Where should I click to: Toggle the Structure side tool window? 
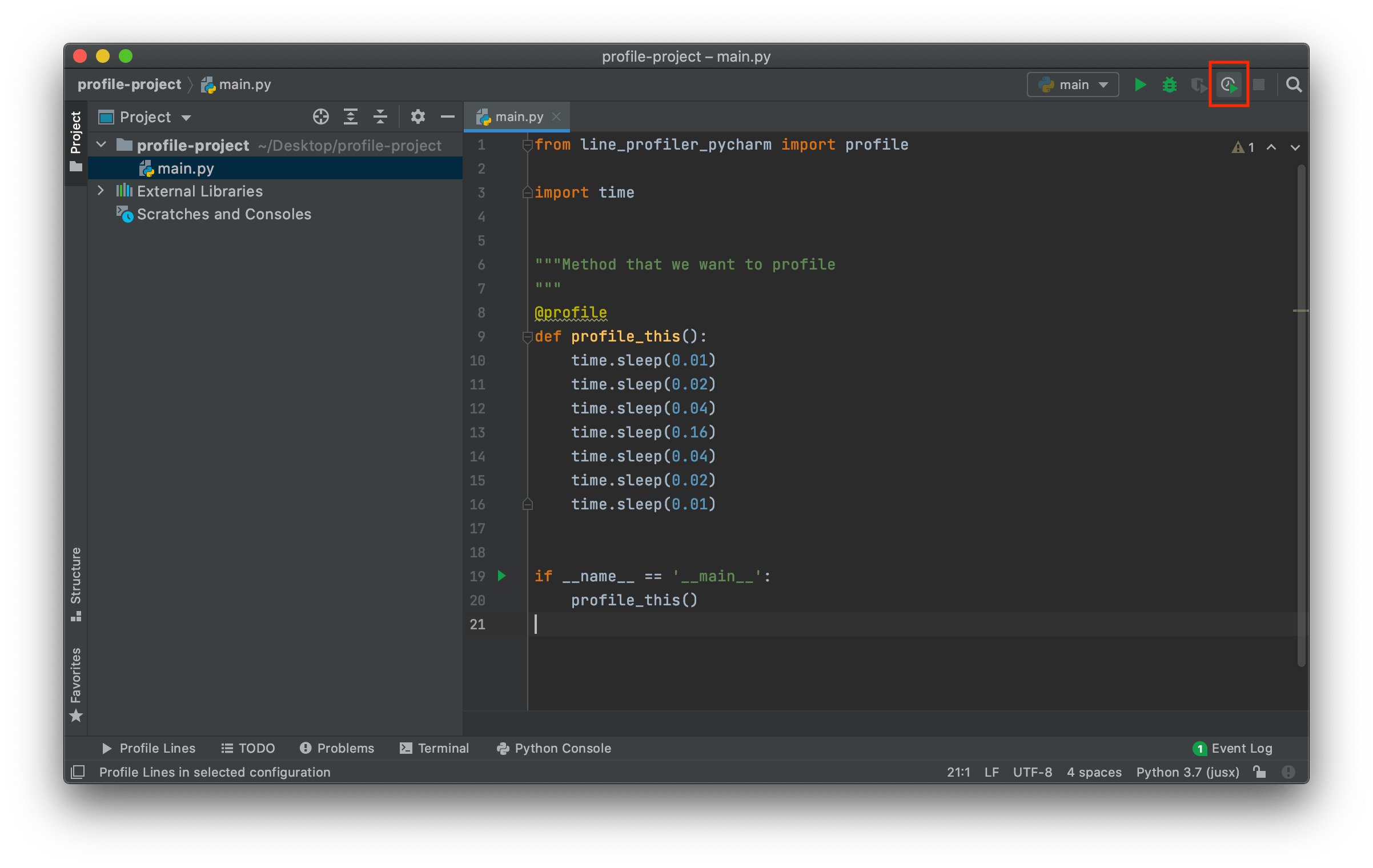tap(76, 585)
